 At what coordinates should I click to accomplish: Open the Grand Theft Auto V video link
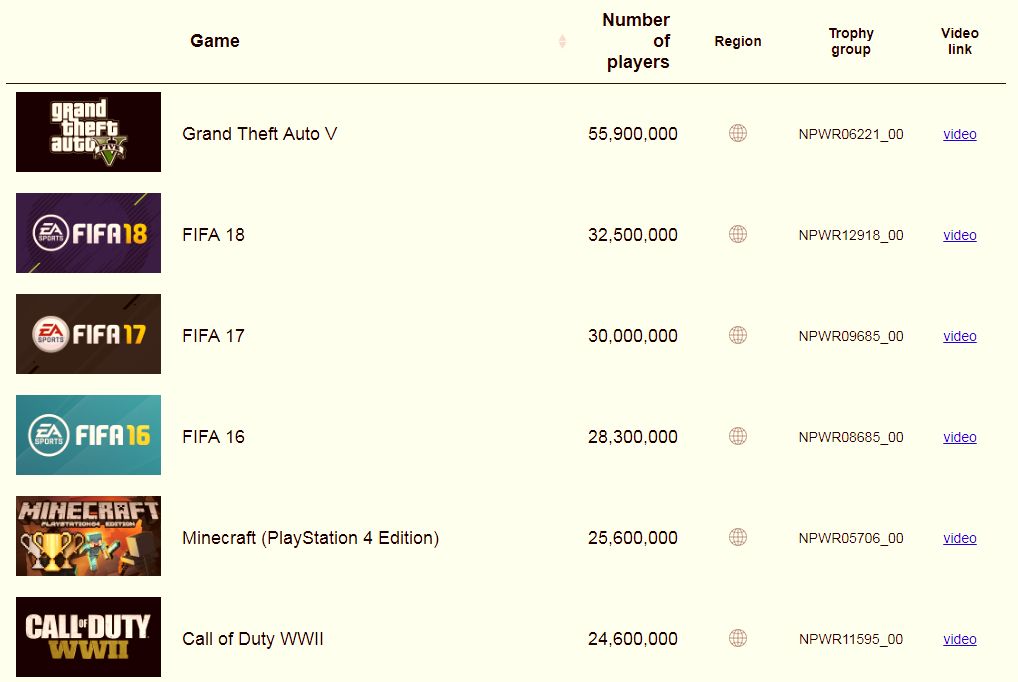(960, 134)
